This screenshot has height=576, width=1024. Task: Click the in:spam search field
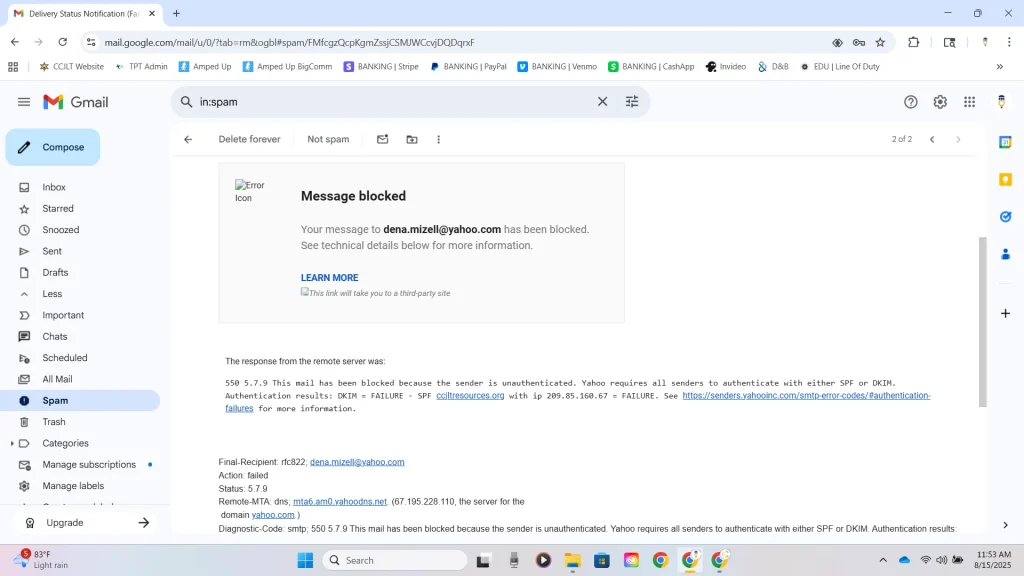[x=390, y=102]
